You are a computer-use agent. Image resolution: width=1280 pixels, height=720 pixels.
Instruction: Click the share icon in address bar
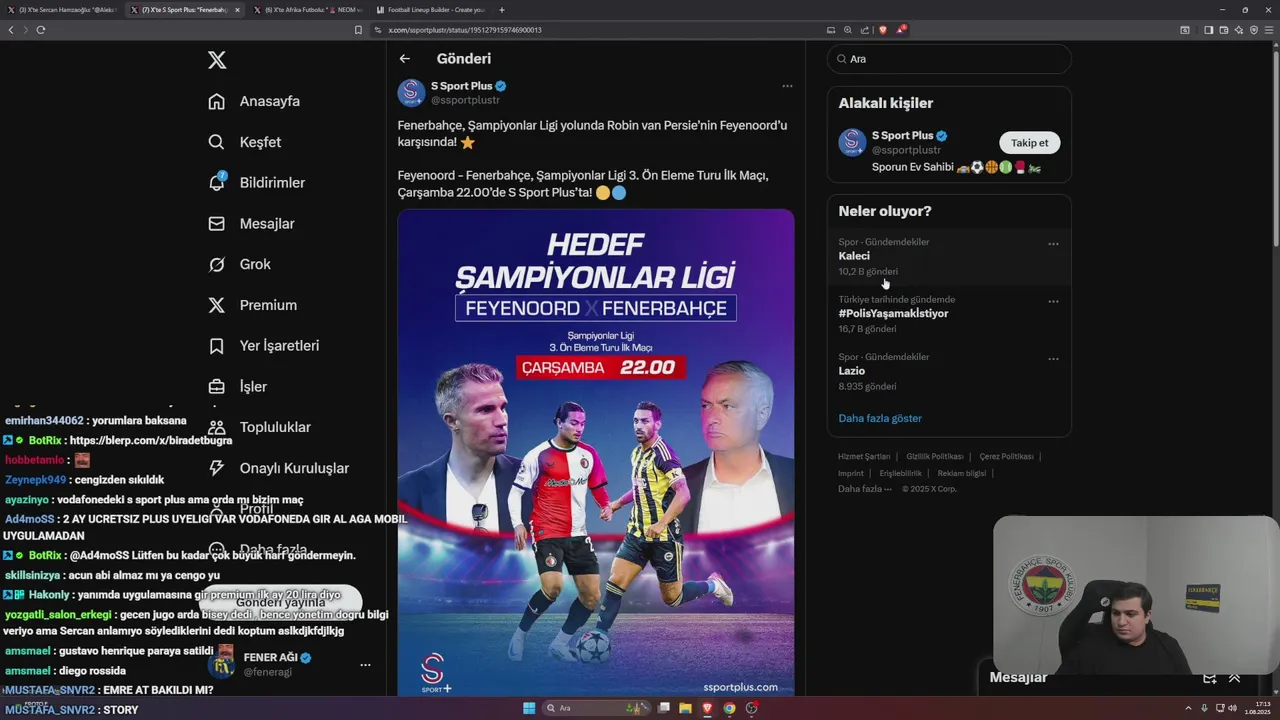tap(864, 30)
